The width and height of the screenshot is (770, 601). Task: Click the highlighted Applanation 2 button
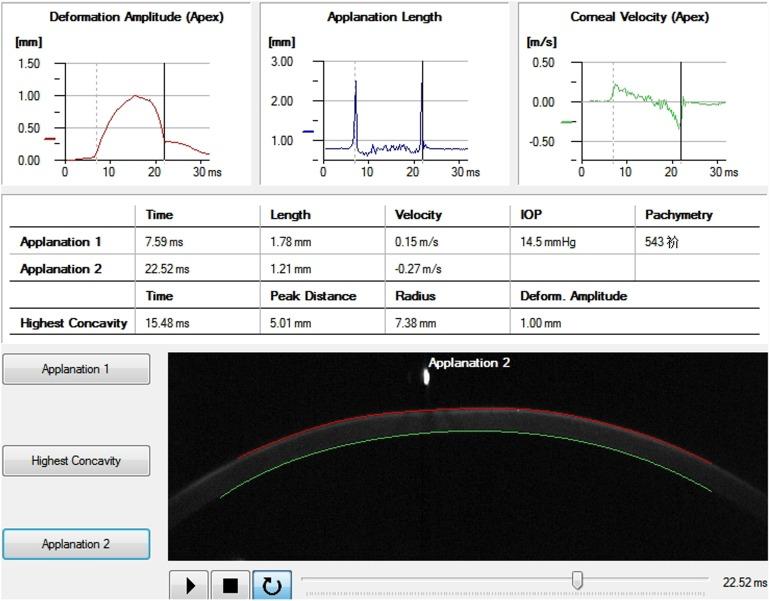(77, 544)
